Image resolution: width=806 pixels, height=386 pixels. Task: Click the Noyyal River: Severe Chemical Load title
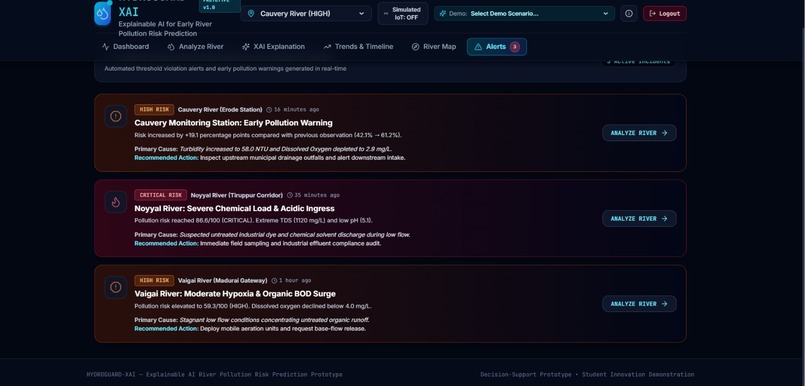coord(234,208)
